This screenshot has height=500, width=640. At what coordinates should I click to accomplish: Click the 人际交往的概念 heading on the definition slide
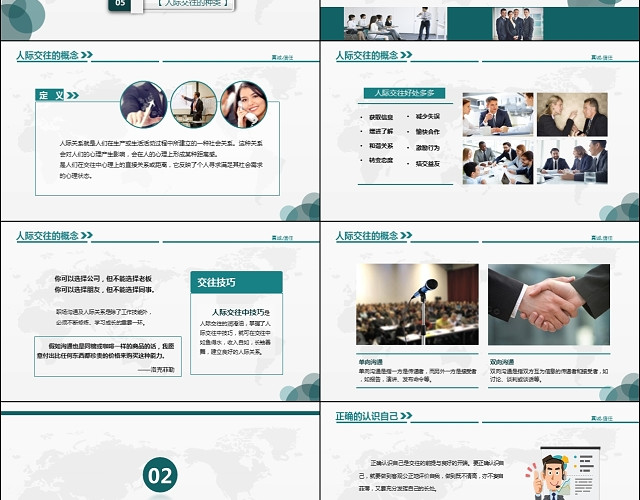(x=47, y=56)
